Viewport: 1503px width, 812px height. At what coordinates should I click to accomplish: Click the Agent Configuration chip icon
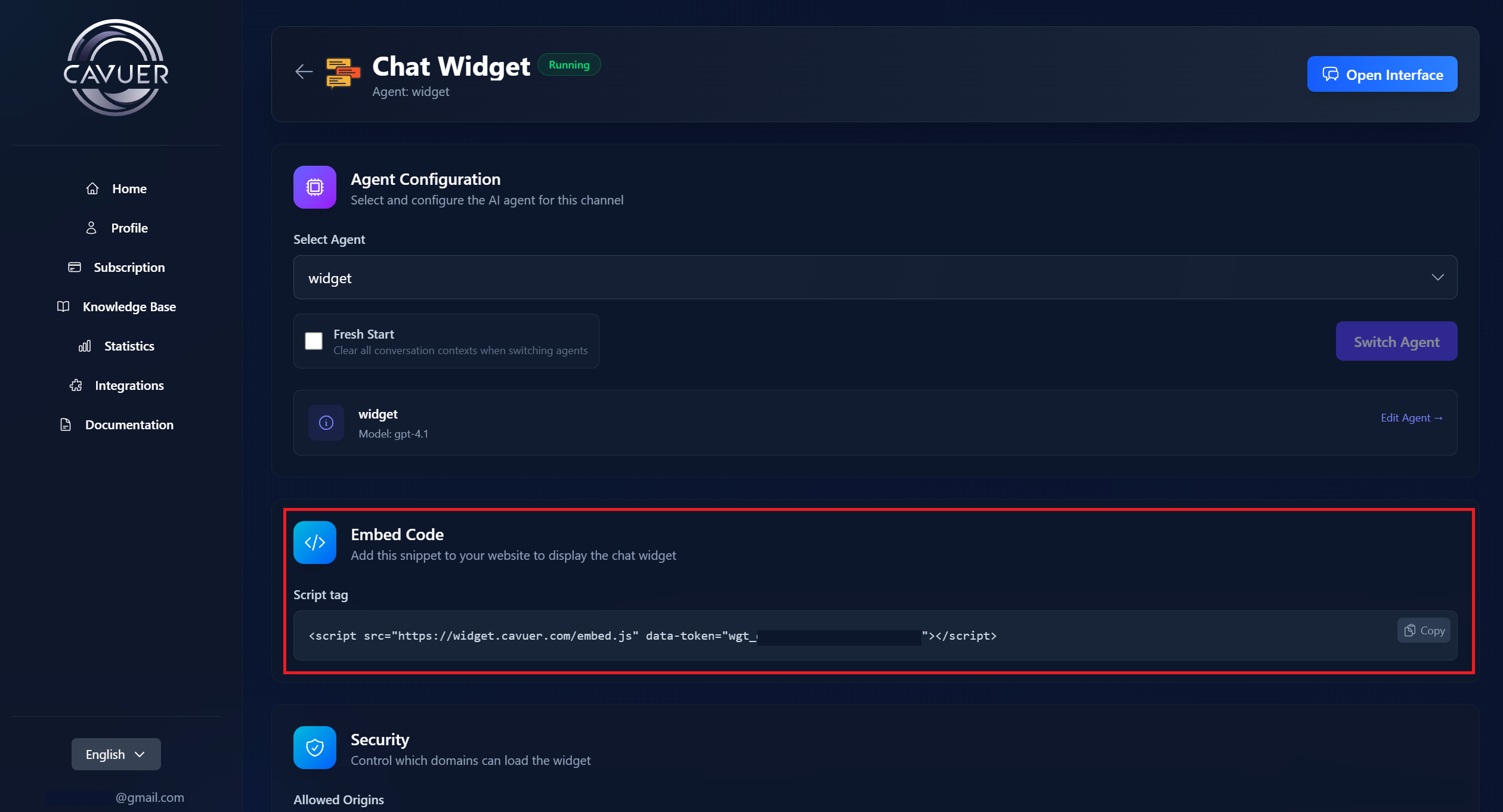pos(315,187)
